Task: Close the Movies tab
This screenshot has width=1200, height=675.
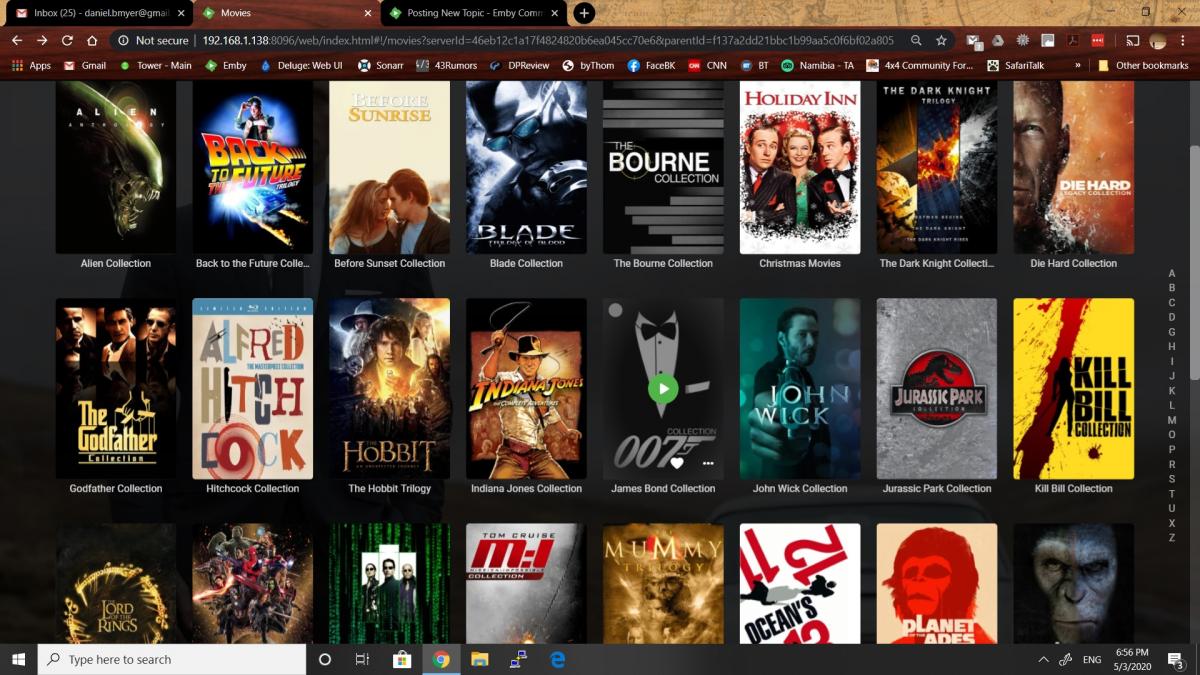Action: click(368, 13)
